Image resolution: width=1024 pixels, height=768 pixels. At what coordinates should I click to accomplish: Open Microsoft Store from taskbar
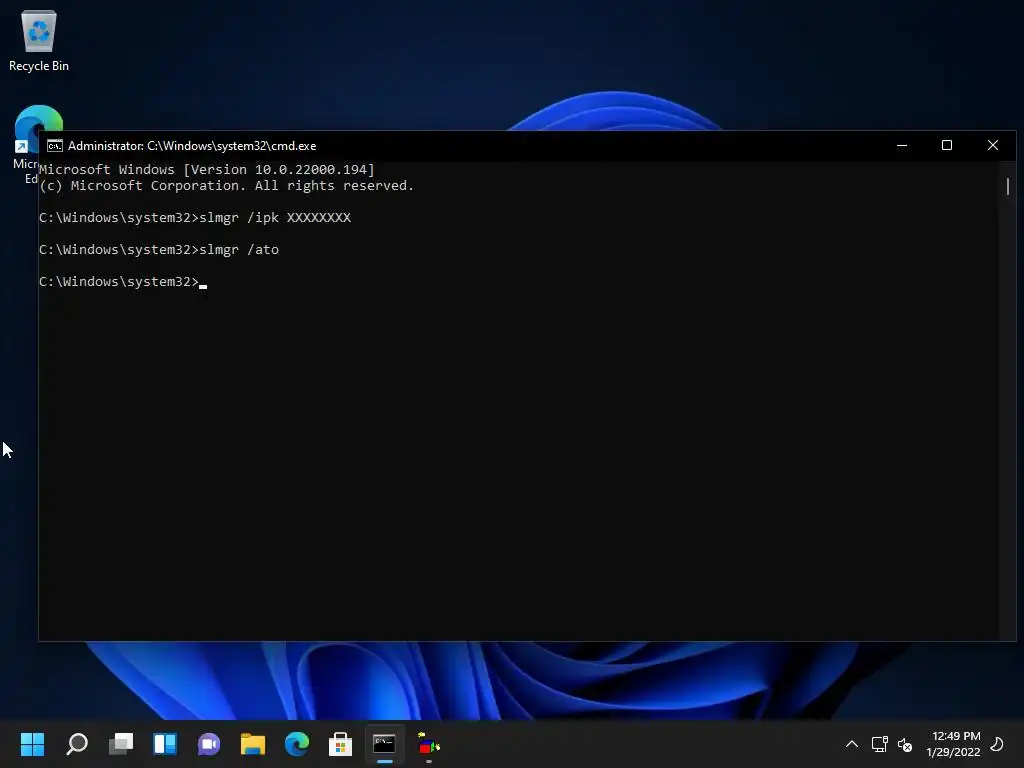tap(340, 744)
